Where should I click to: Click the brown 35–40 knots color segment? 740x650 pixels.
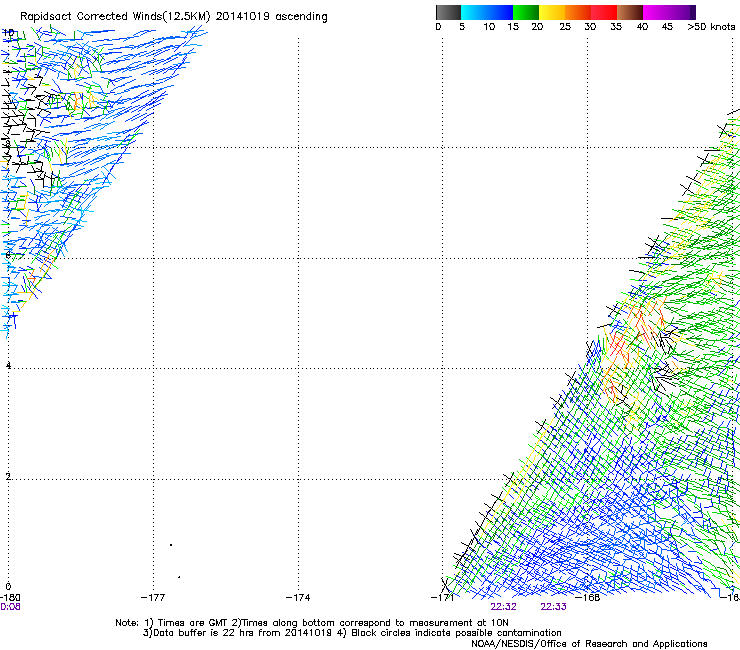click(630, 12)
